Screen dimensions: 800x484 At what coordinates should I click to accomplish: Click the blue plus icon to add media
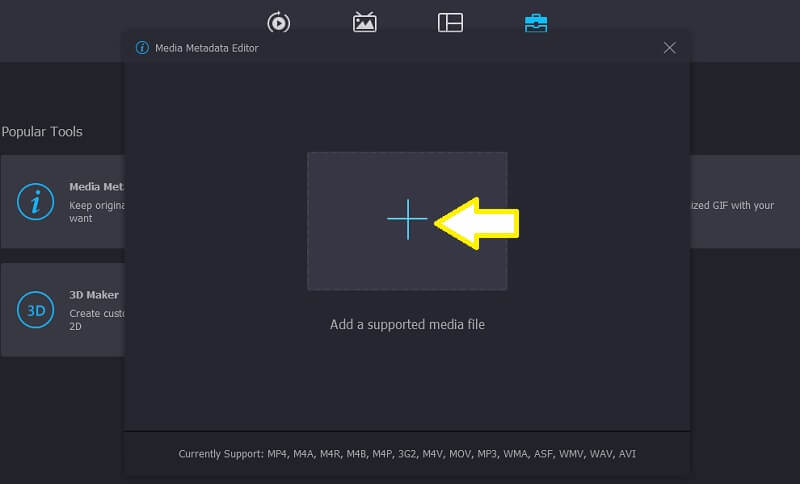tap(407, 219)
